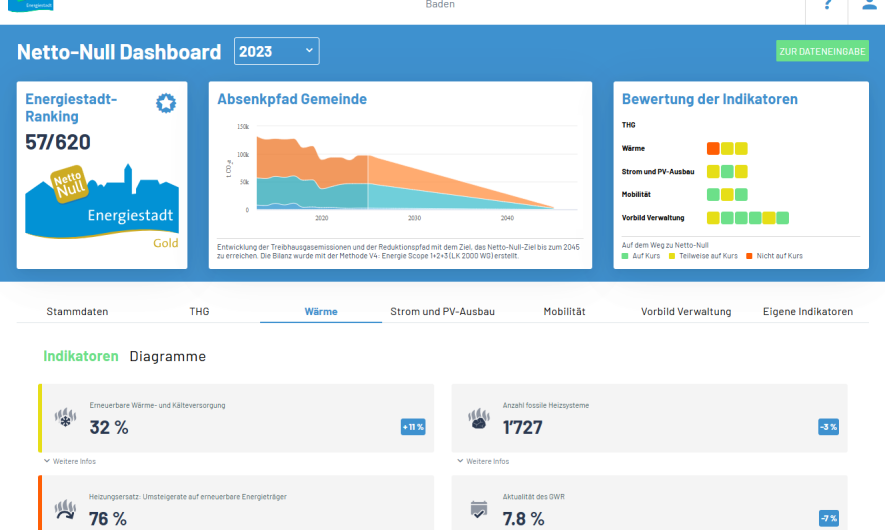Click the Absenkpfad Gemeinde emissions chart
Screen dimensions: 885x530
click(400, 170)
